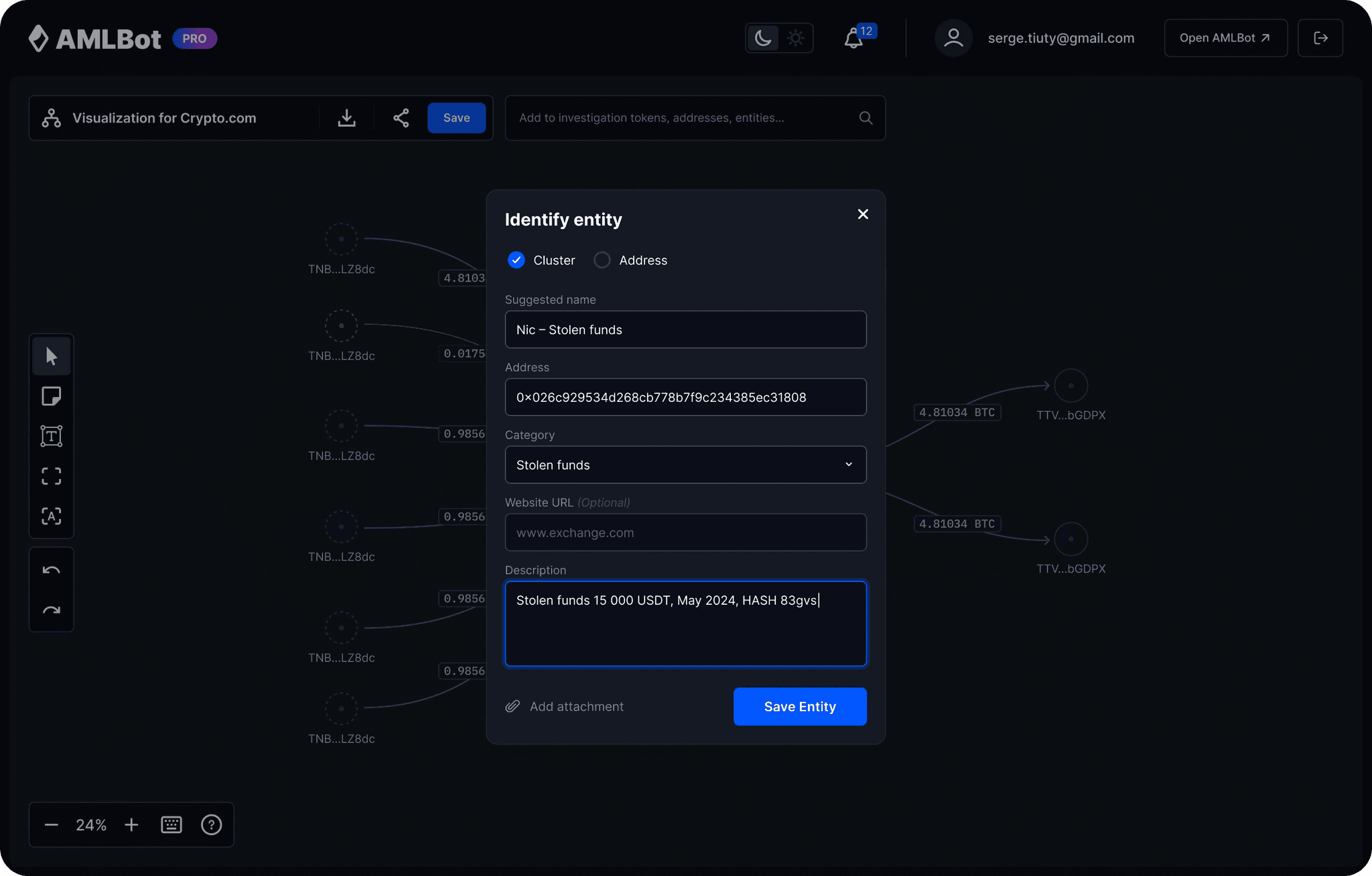The width and height of the screenshot is (1372, 876).
Task: Open notifications bell with 12 badge
Action: click(x=853, y=38)
